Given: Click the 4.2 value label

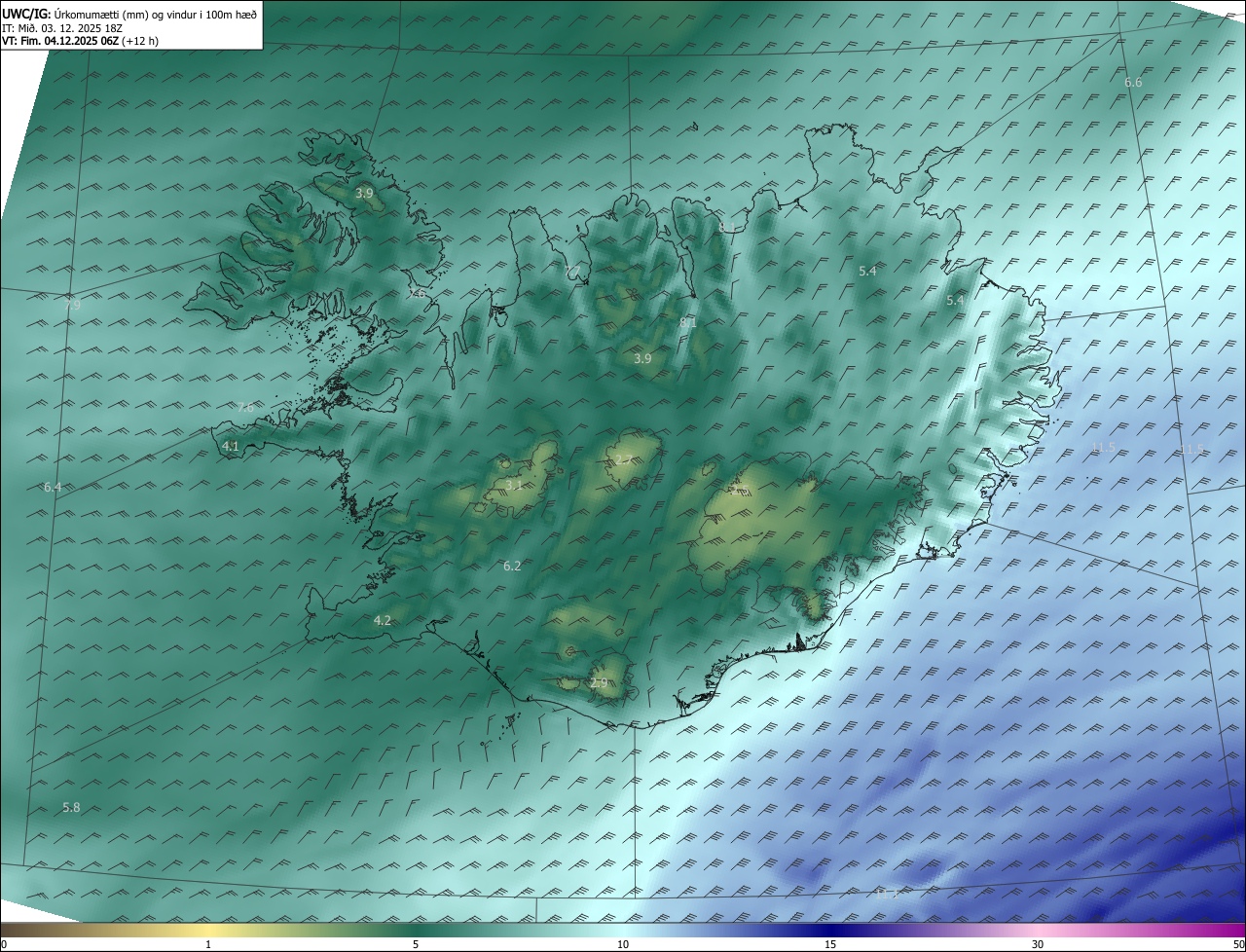Looking at the screenshot, I should (383, 620).
